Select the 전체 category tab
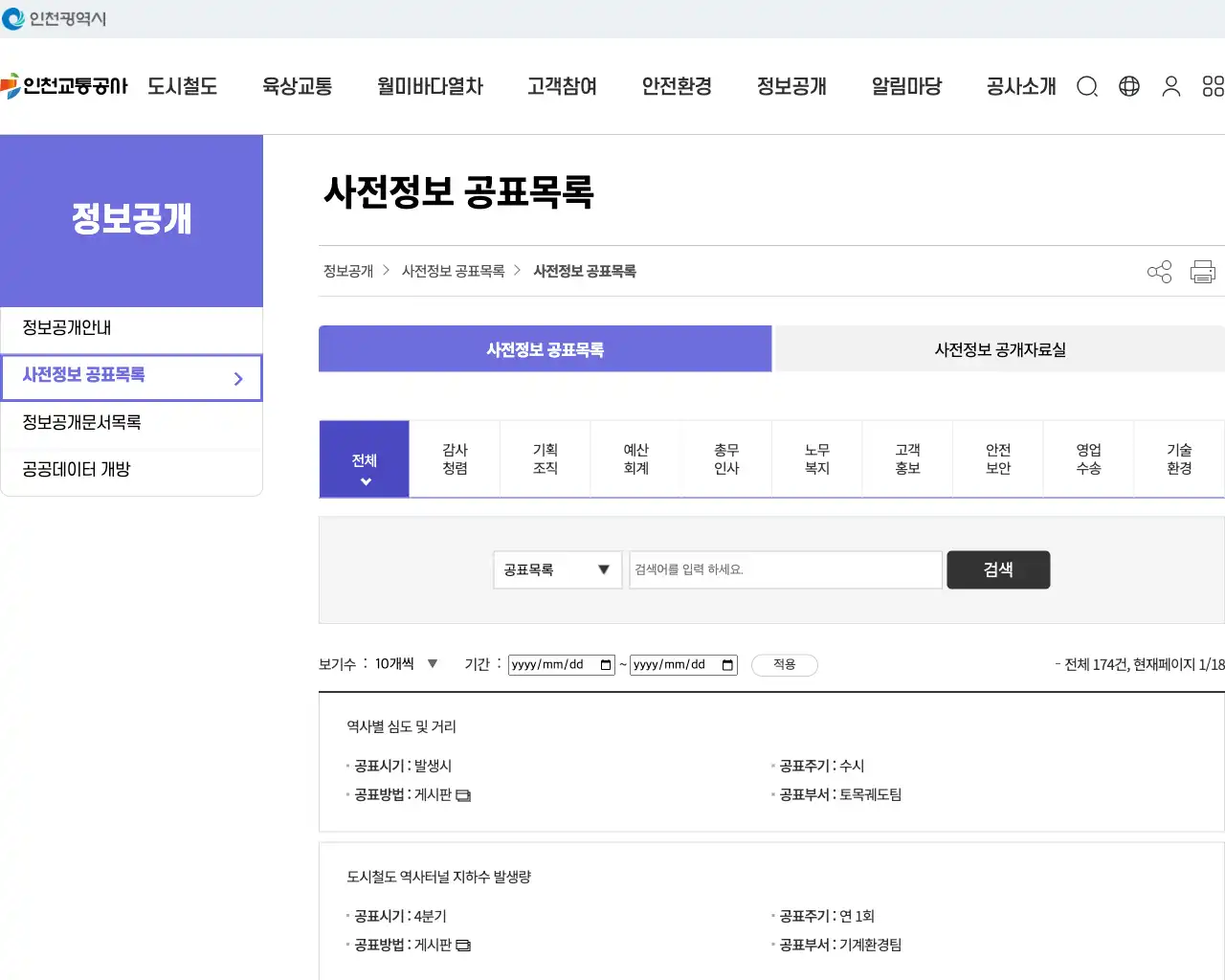The height and width of the screenshot is (980, 1225). coord(365,459)
